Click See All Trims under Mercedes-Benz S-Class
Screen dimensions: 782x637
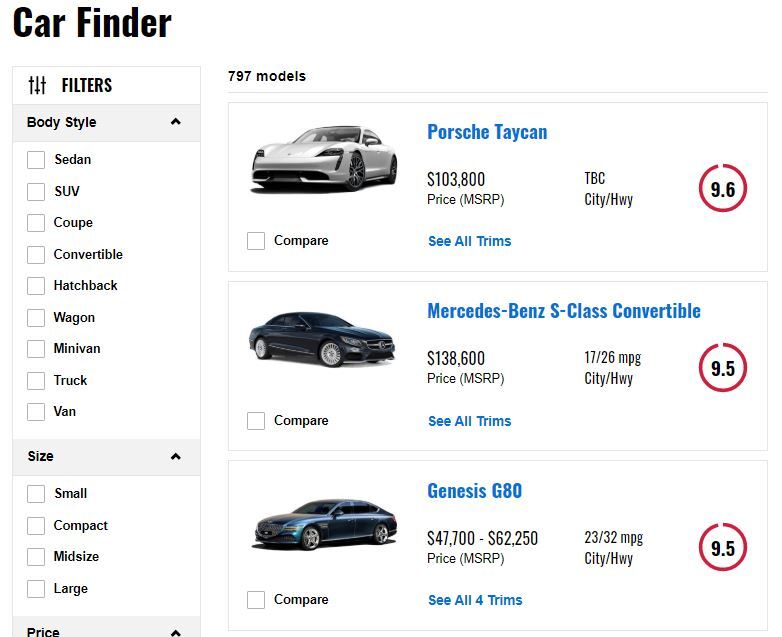(x=469, y=421)
